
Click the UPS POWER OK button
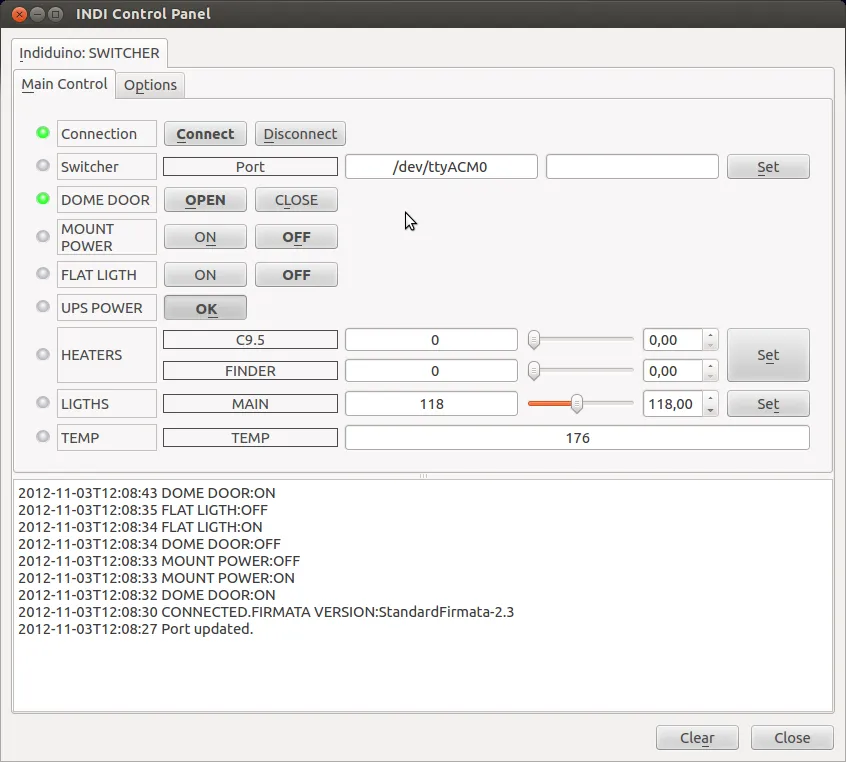click(205, 308)
